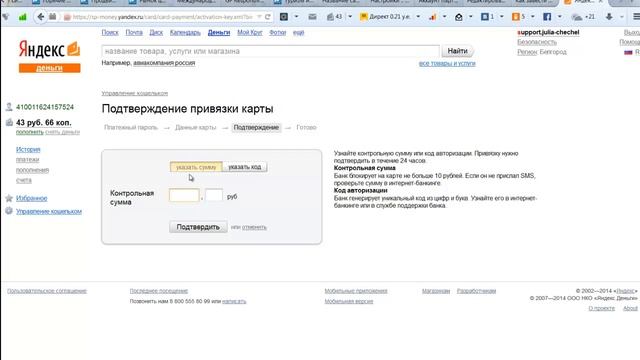Open the платежи sidebar link
The width and height of the screenshot is (640, 360).
pos(27,160)
